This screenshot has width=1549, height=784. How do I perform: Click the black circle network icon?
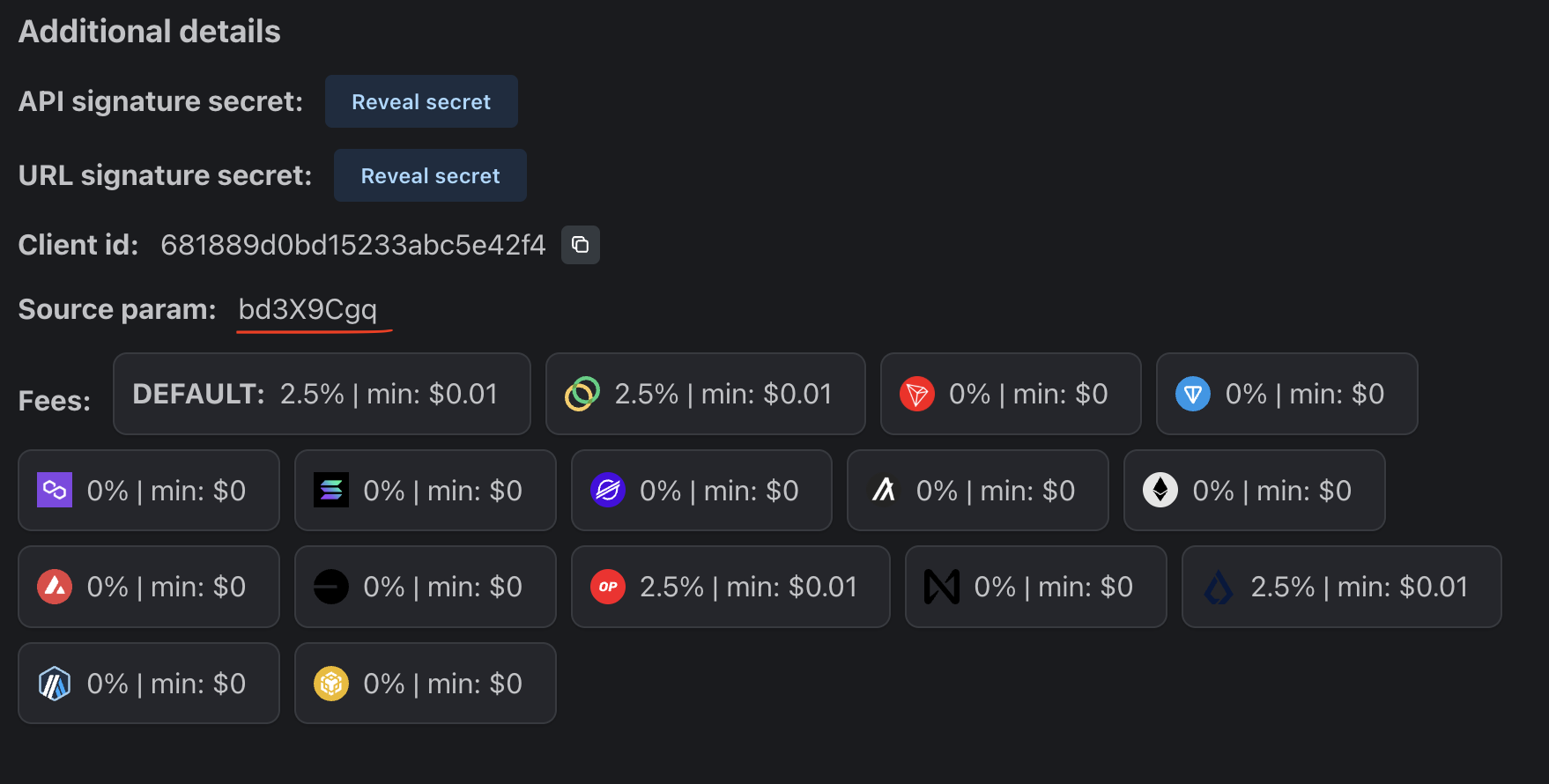[x=331, y=587]
